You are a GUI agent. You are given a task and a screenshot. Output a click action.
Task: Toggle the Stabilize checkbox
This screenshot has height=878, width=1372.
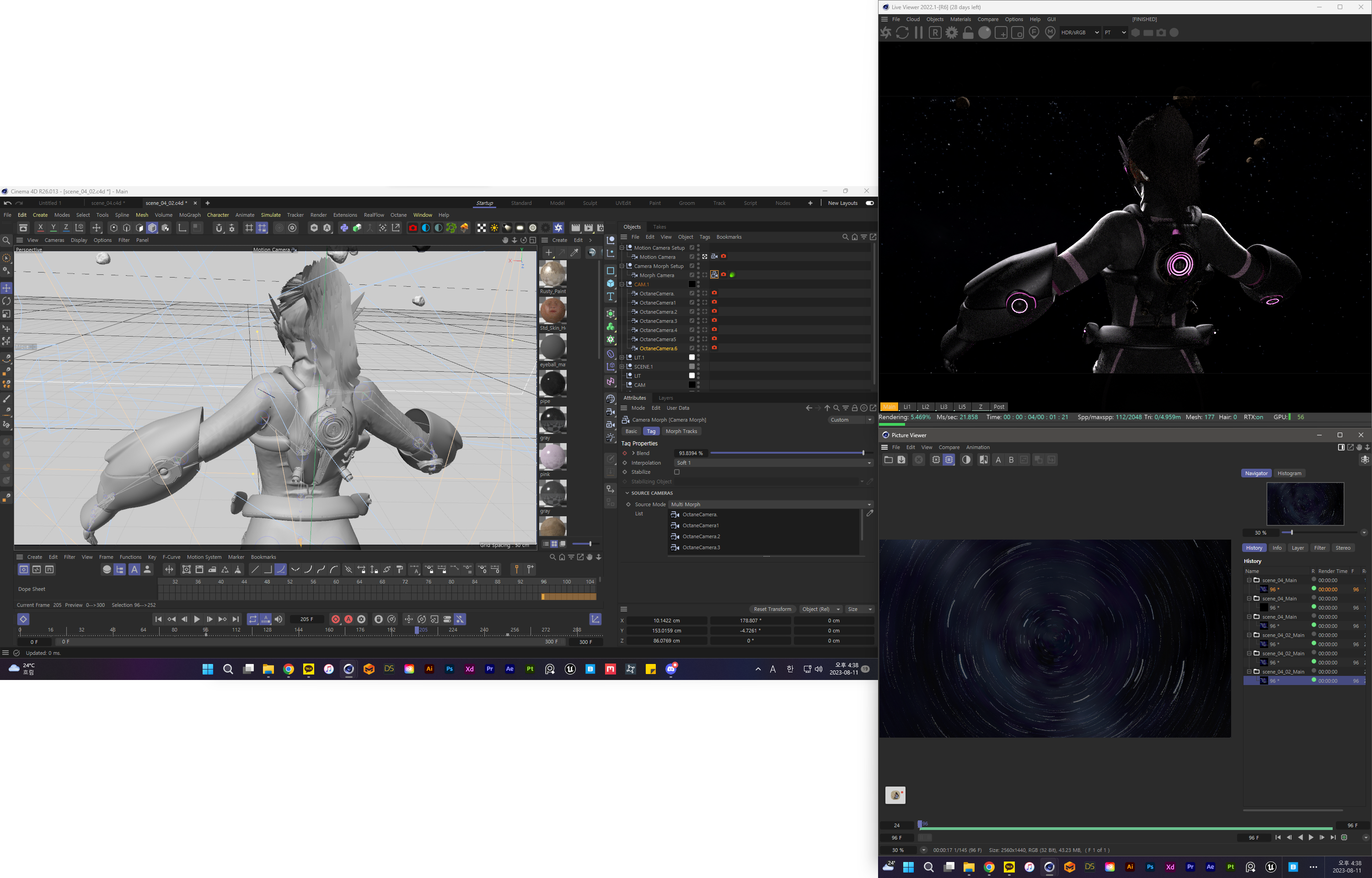(676, 472)
